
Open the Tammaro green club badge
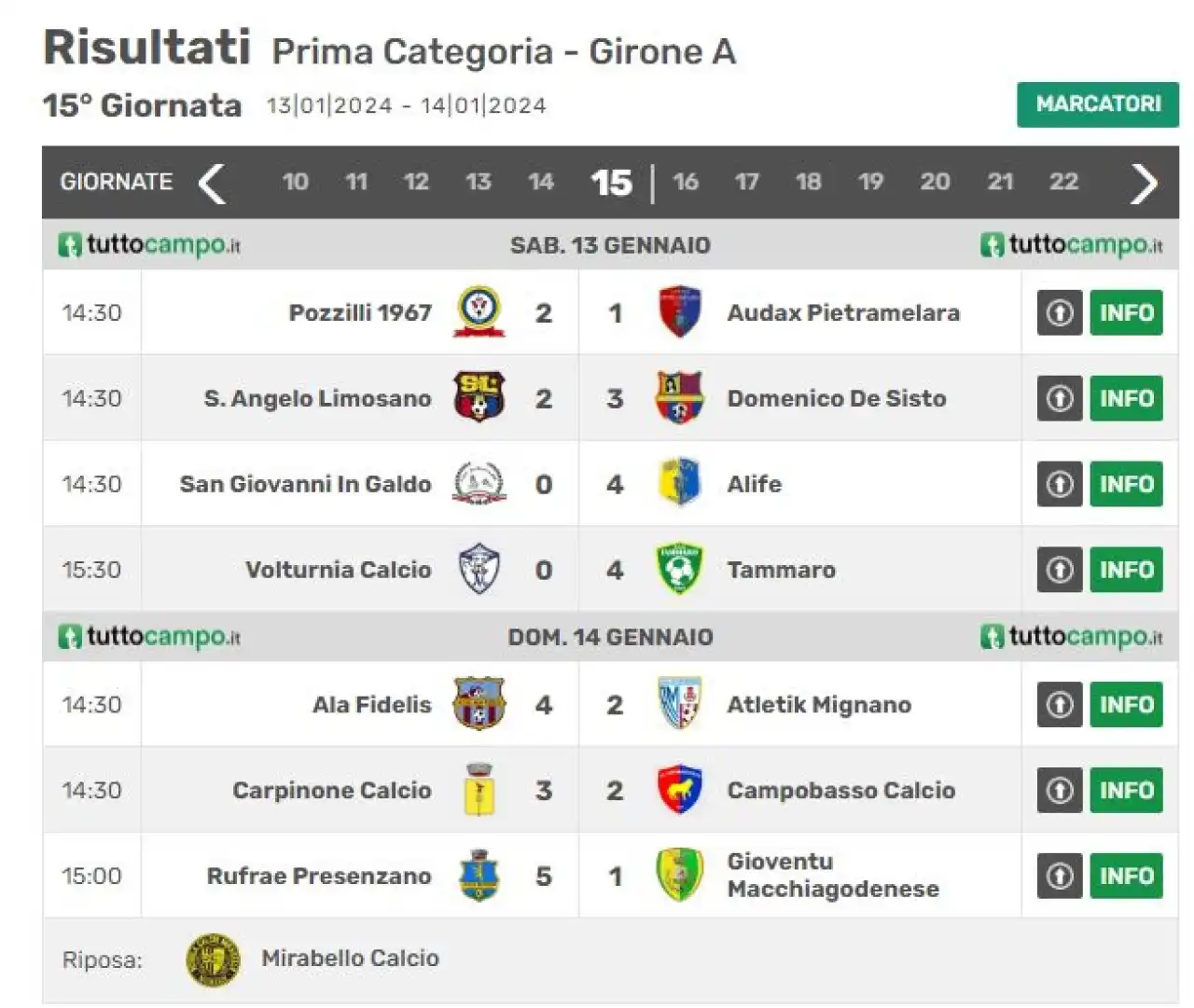pos(680,570)
